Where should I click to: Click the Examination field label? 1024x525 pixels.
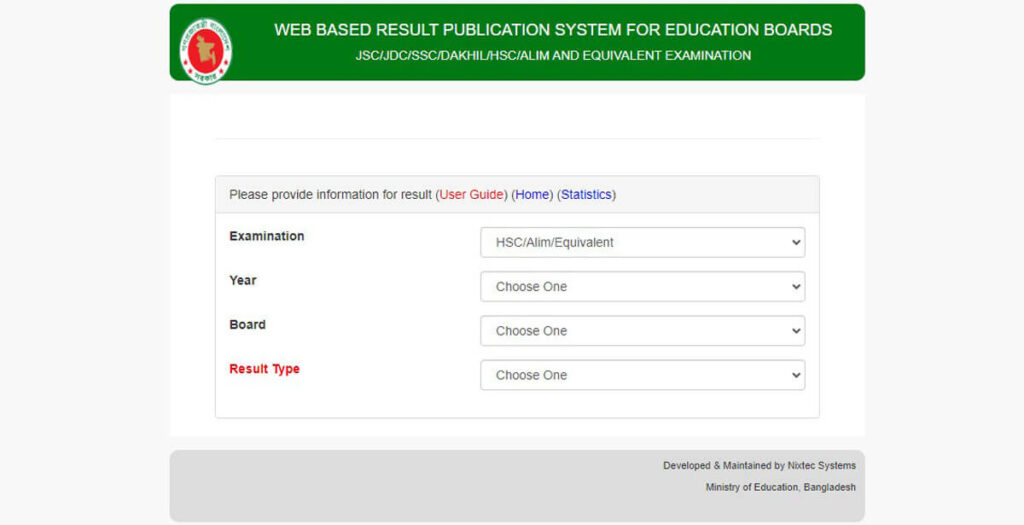click(x=266, y=236)
